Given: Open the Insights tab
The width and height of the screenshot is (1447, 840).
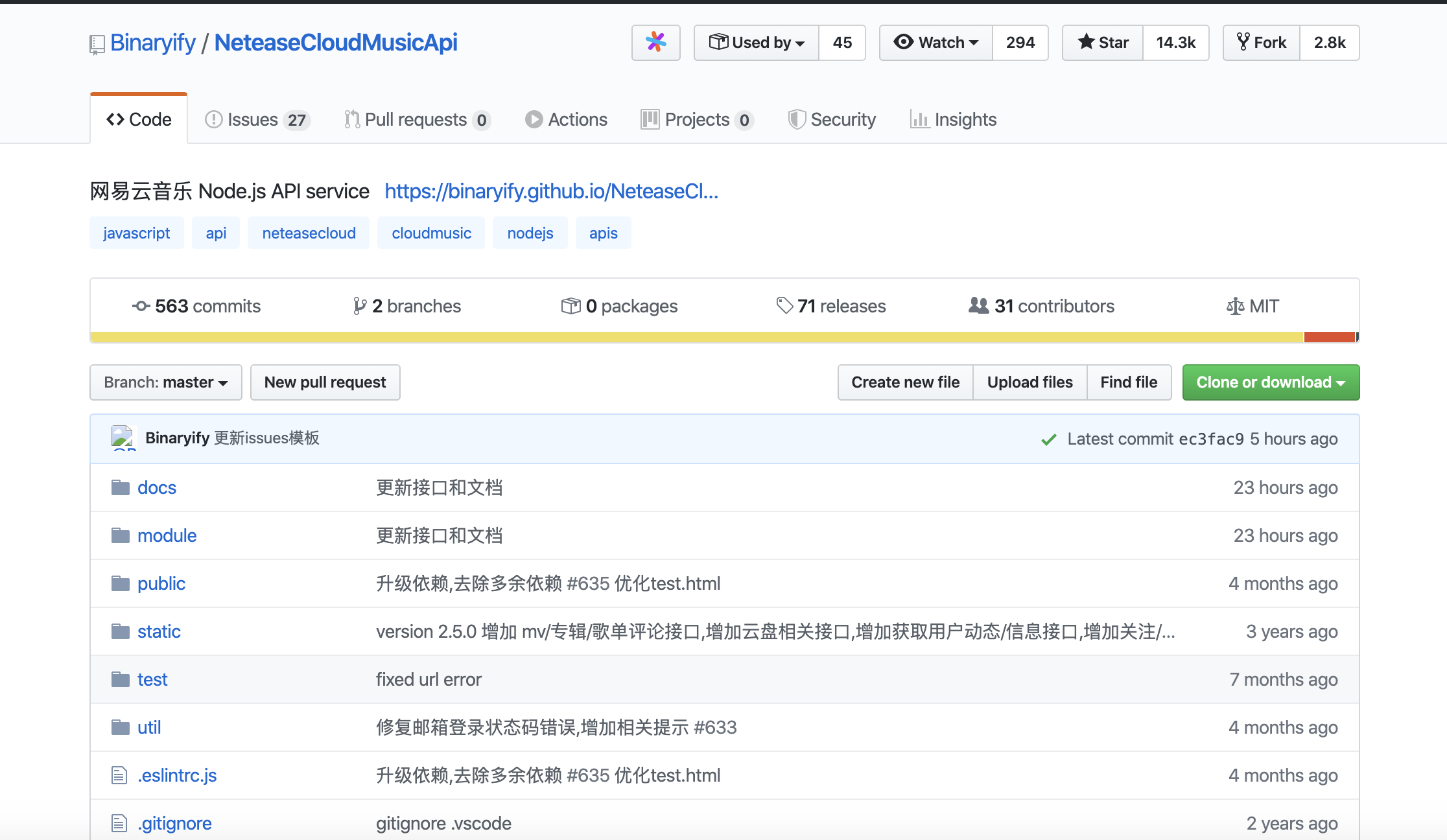Looking at the screenshot, I should click(953, 119).
